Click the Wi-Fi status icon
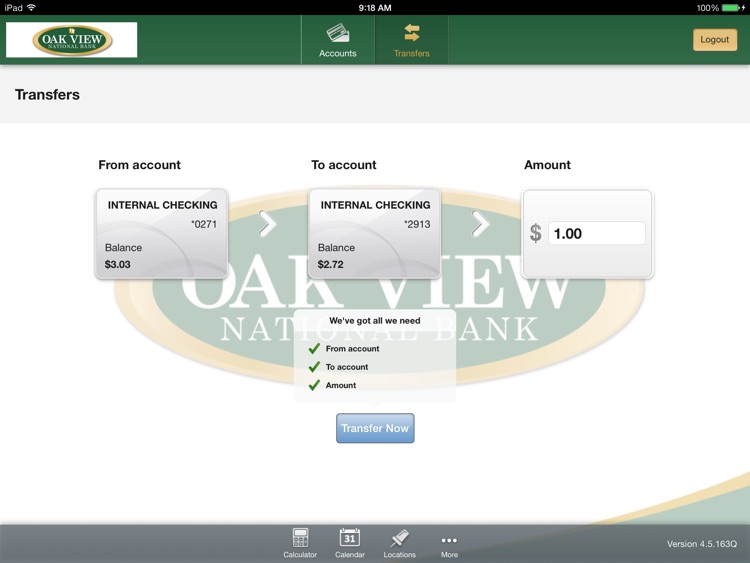 (32, 7)
